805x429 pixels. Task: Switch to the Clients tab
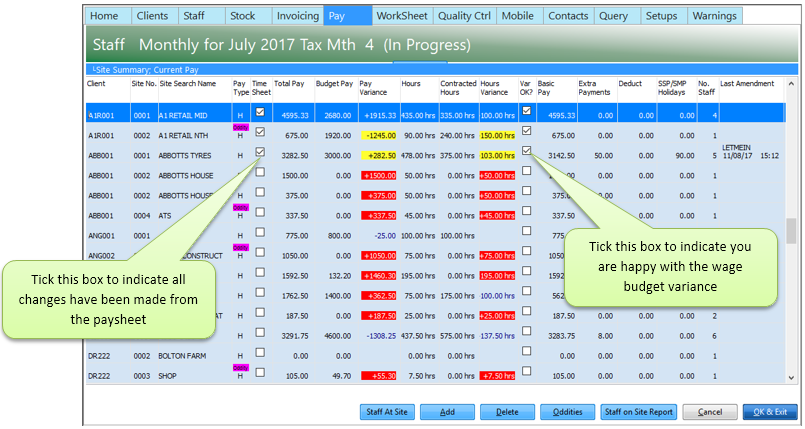click(x=155, y=16)
